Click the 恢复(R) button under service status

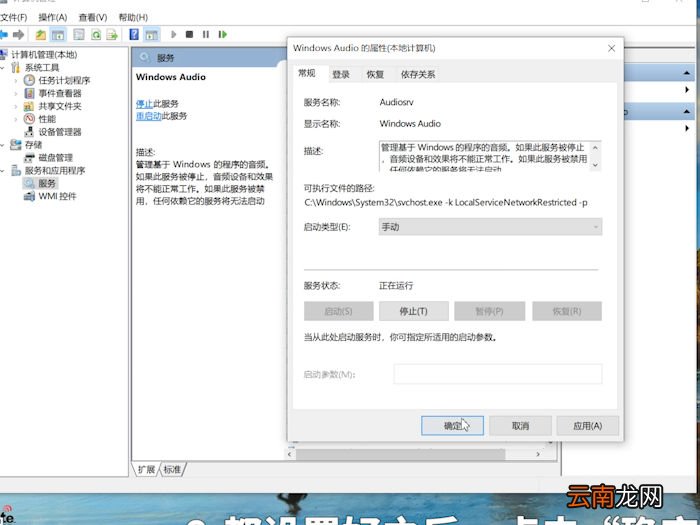[x=567, y=311]
